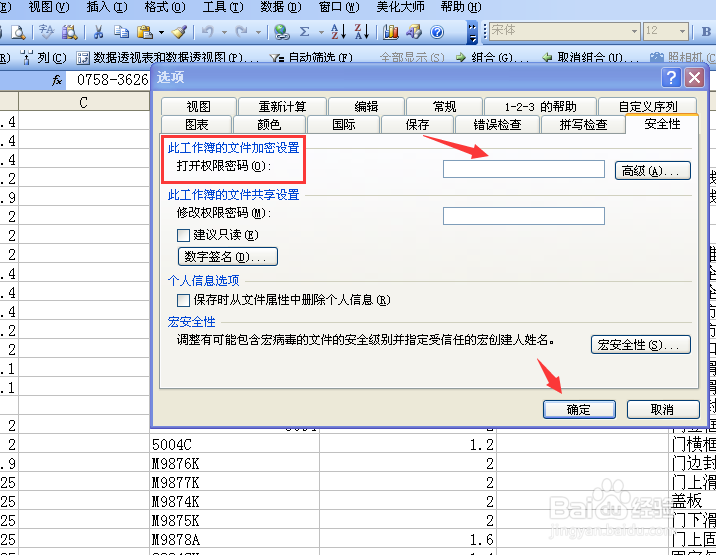Image resolution: width=716 pixels, height=555 pixels.
Task: Open the font name 宋体 dropdown
Action: (x=634, y=32)
